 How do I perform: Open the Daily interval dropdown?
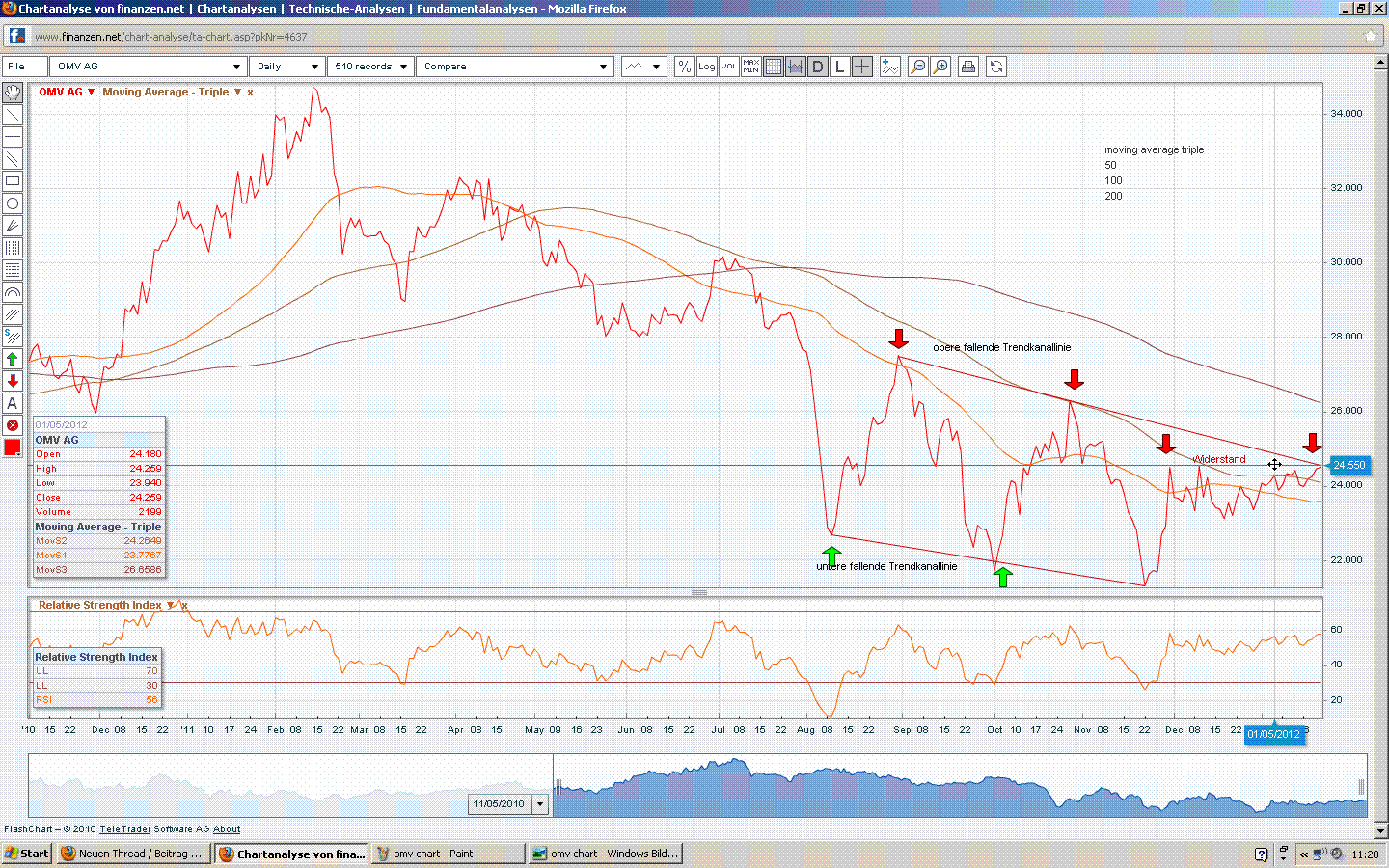(286, 66)
